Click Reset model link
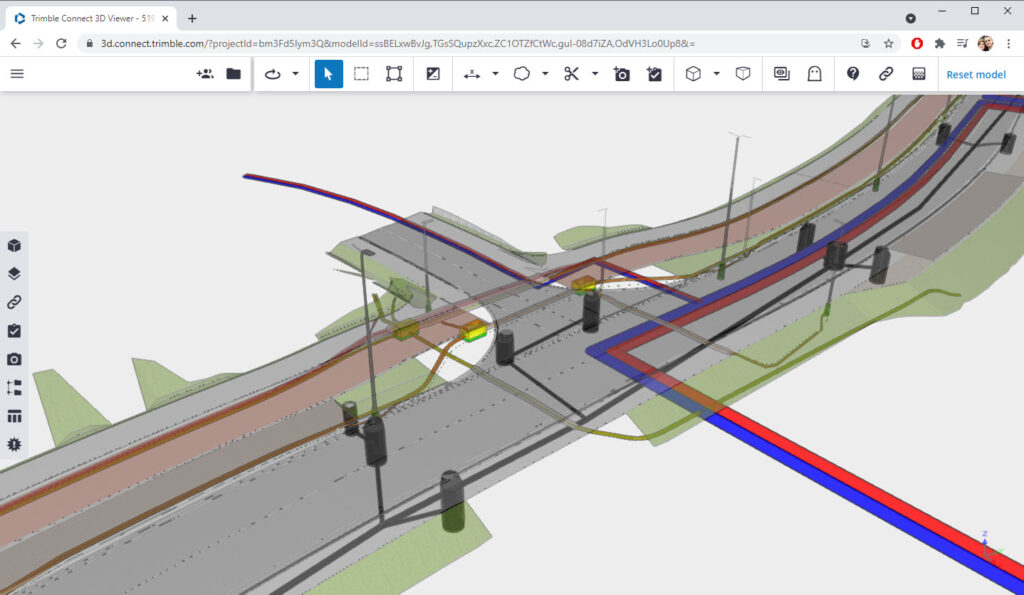This screenshot has width=1024, height=595. pyautogui.click(x=975, y=74)
